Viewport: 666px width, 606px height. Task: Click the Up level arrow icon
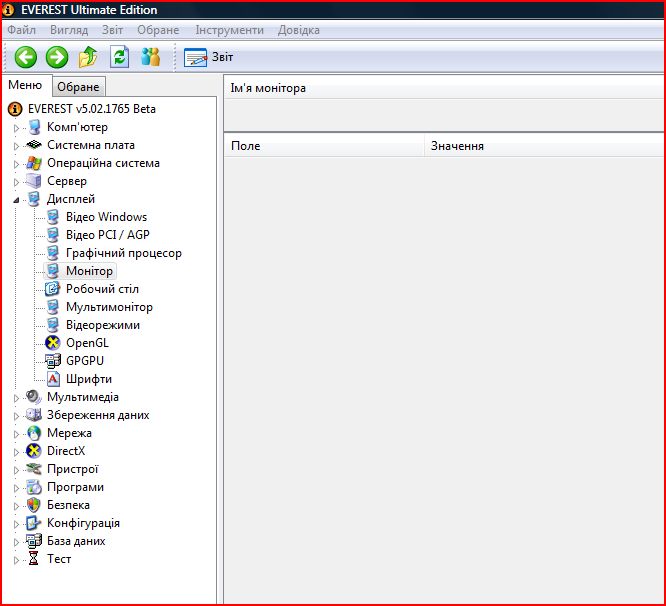coord(88,57)
